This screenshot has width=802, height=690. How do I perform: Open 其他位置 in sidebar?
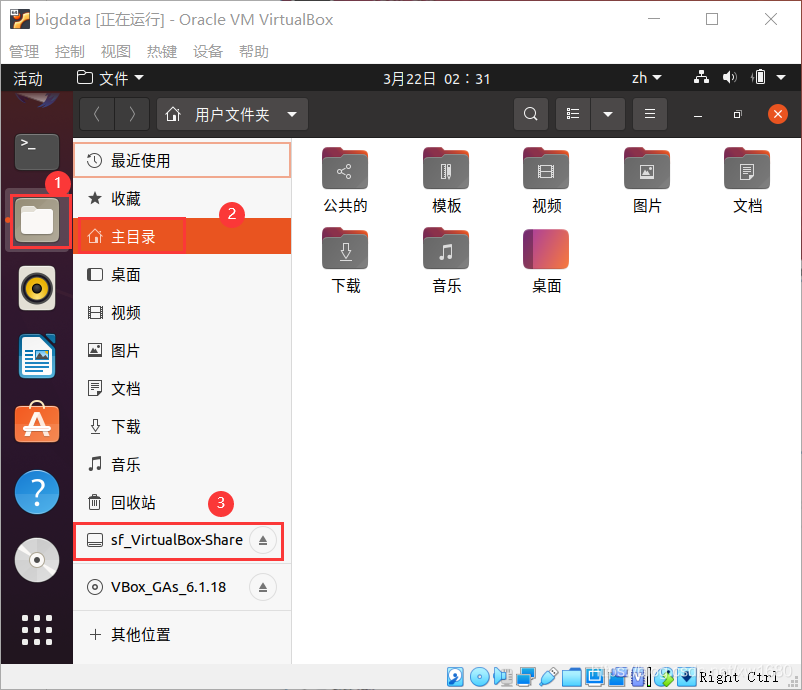182,635
